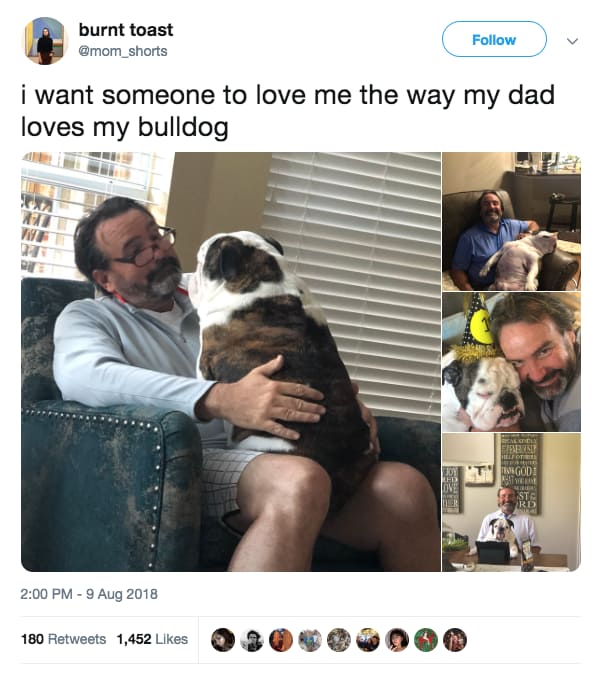This screenshot has height=674, width=597.
Task: Open the second liker's avatar
Action: coord(251,640)
